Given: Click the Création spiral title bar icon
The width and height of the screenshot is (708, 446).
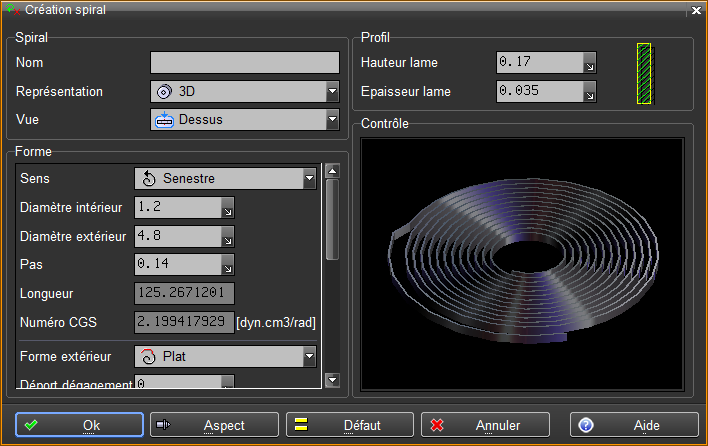Looking at the screenshot, I should tap(14, 10).
